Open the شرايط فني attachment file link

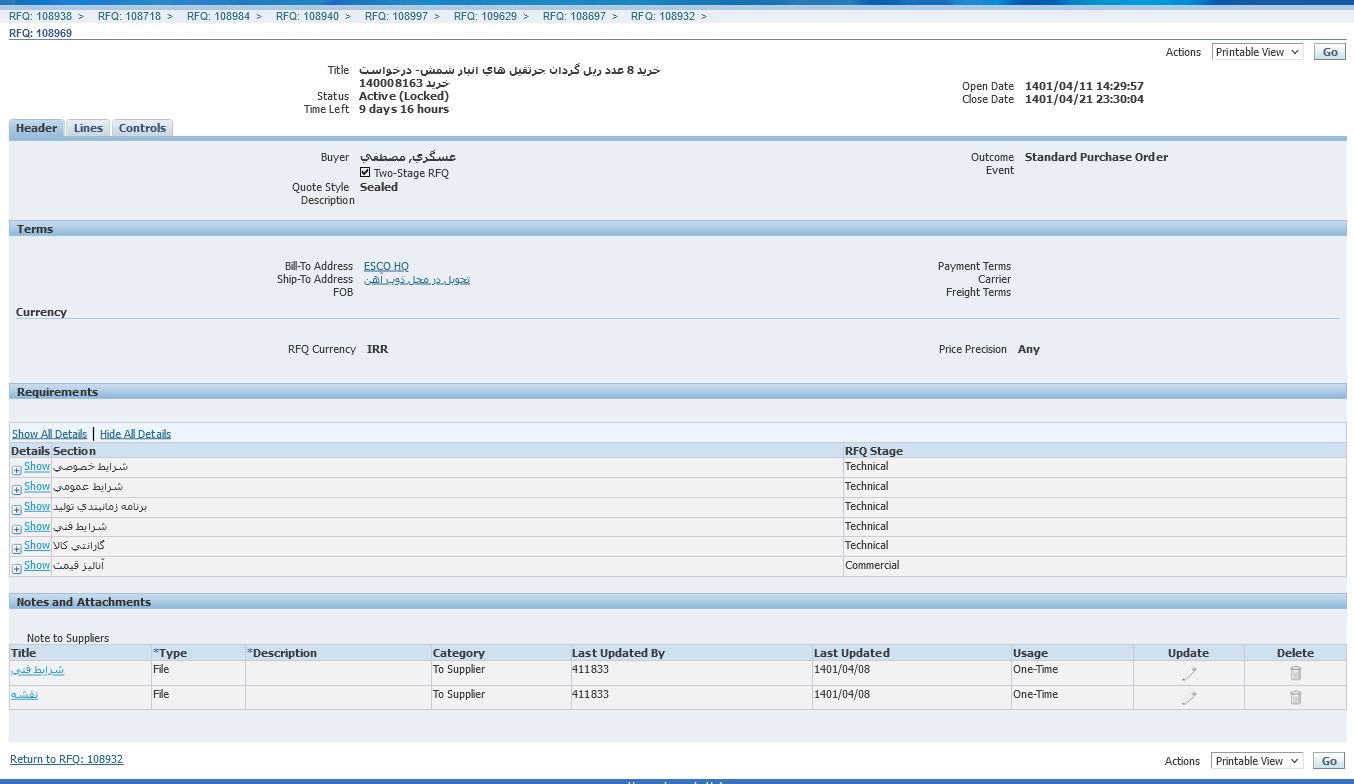(x=38, y=669)
